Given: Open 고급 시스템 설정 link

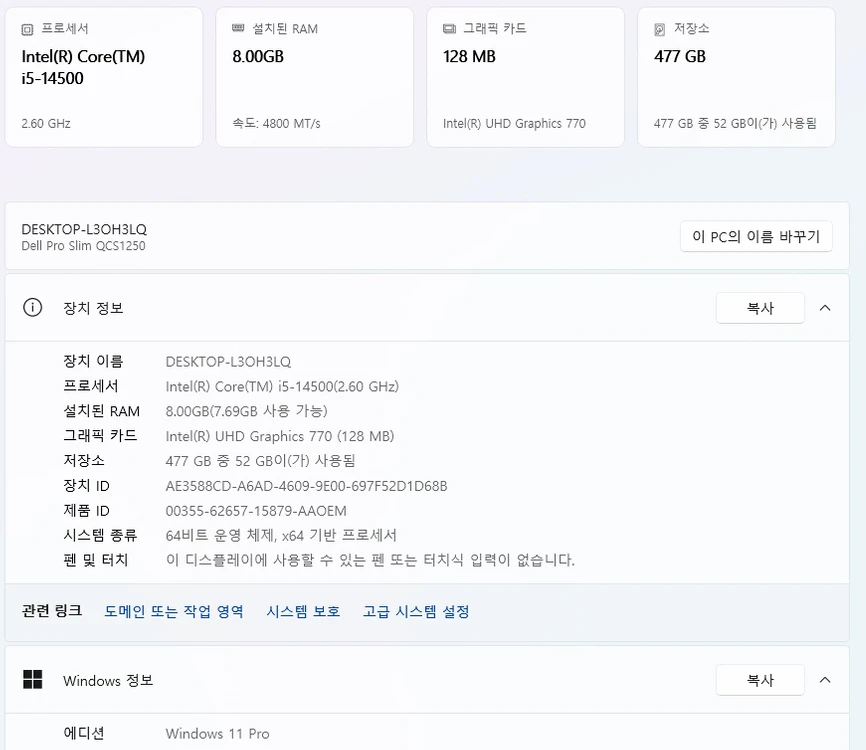Looking at the screenshot, I should tap(416, 611).
